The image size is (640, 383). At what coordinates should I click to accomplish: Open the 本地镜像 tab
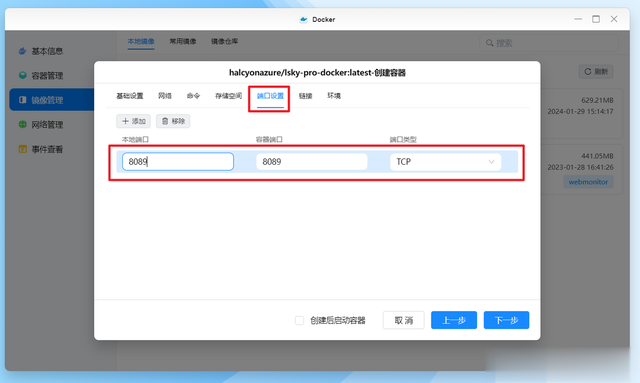click(141, 41)
